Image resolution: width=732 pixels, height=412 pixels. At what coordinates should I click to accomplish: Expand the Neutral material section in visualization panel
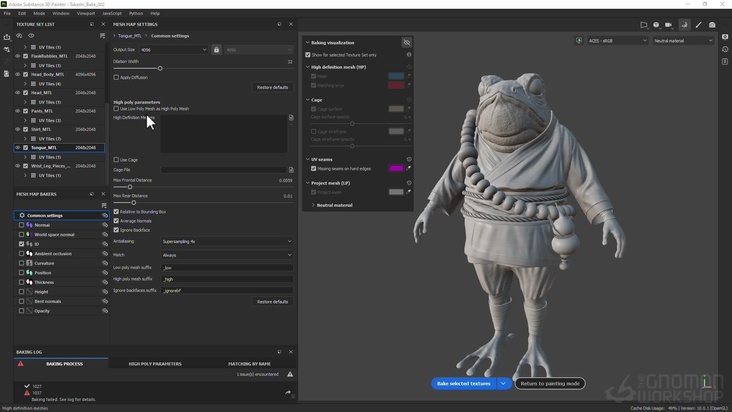(313, 205)
